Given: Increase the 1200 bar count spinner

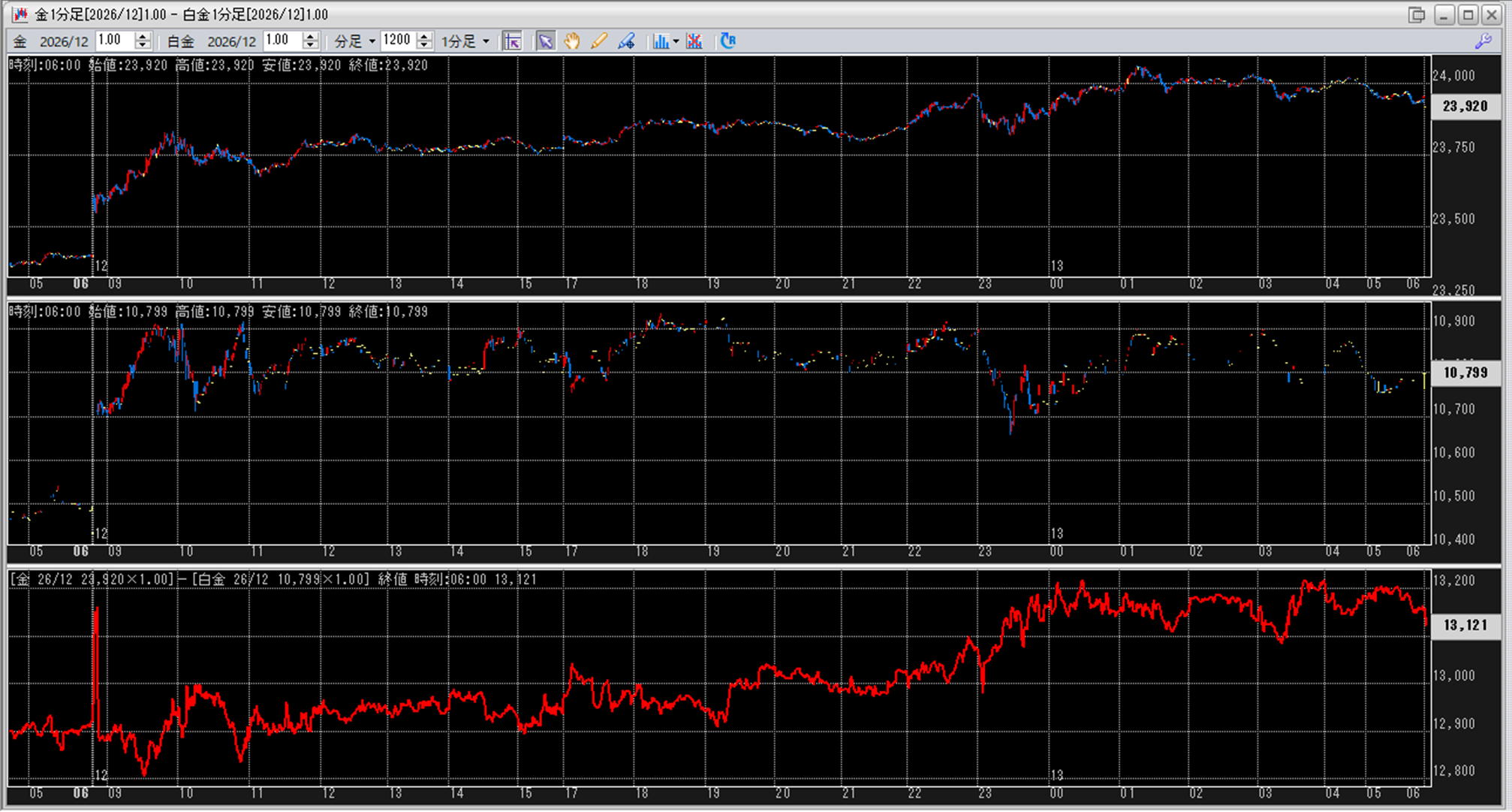Looking at the screenshot, I should coord(424,36).
